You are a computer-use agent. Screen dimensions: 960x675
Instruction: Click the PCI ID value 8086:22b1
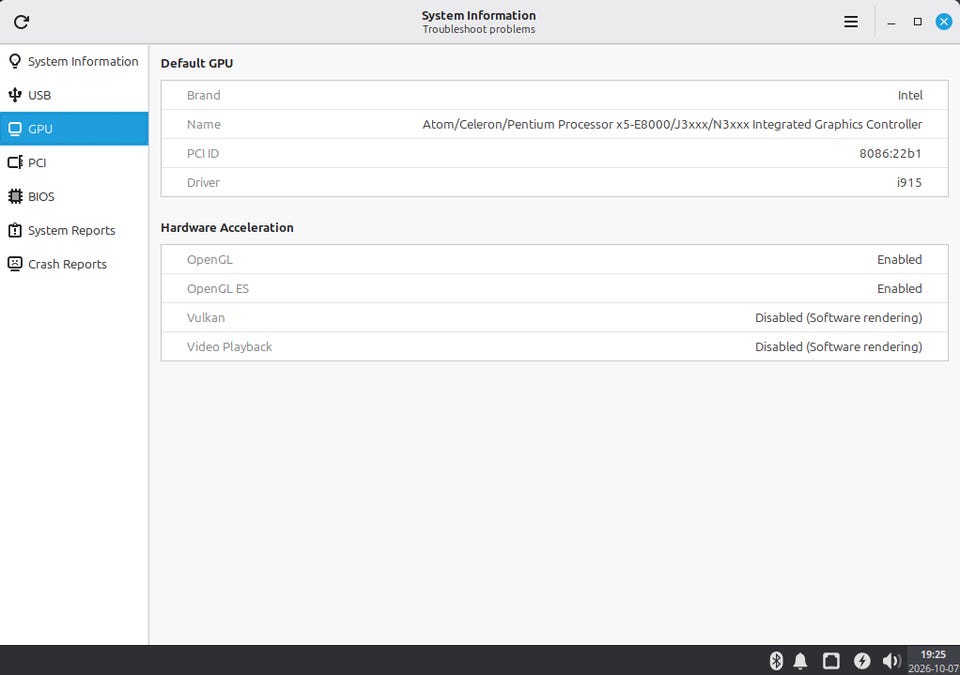pyautogui.click(x=890, y=153)
